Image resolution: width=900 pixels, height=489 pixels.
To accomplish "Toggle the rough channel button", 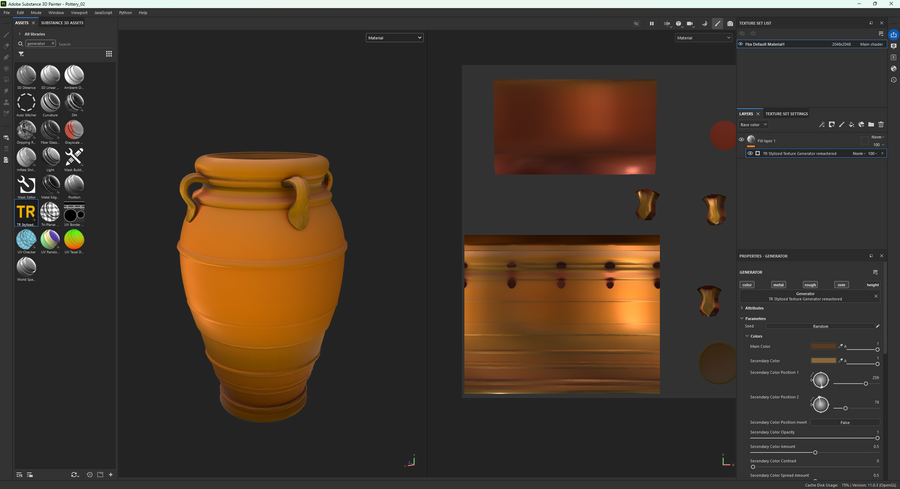I will click(810, 285).
